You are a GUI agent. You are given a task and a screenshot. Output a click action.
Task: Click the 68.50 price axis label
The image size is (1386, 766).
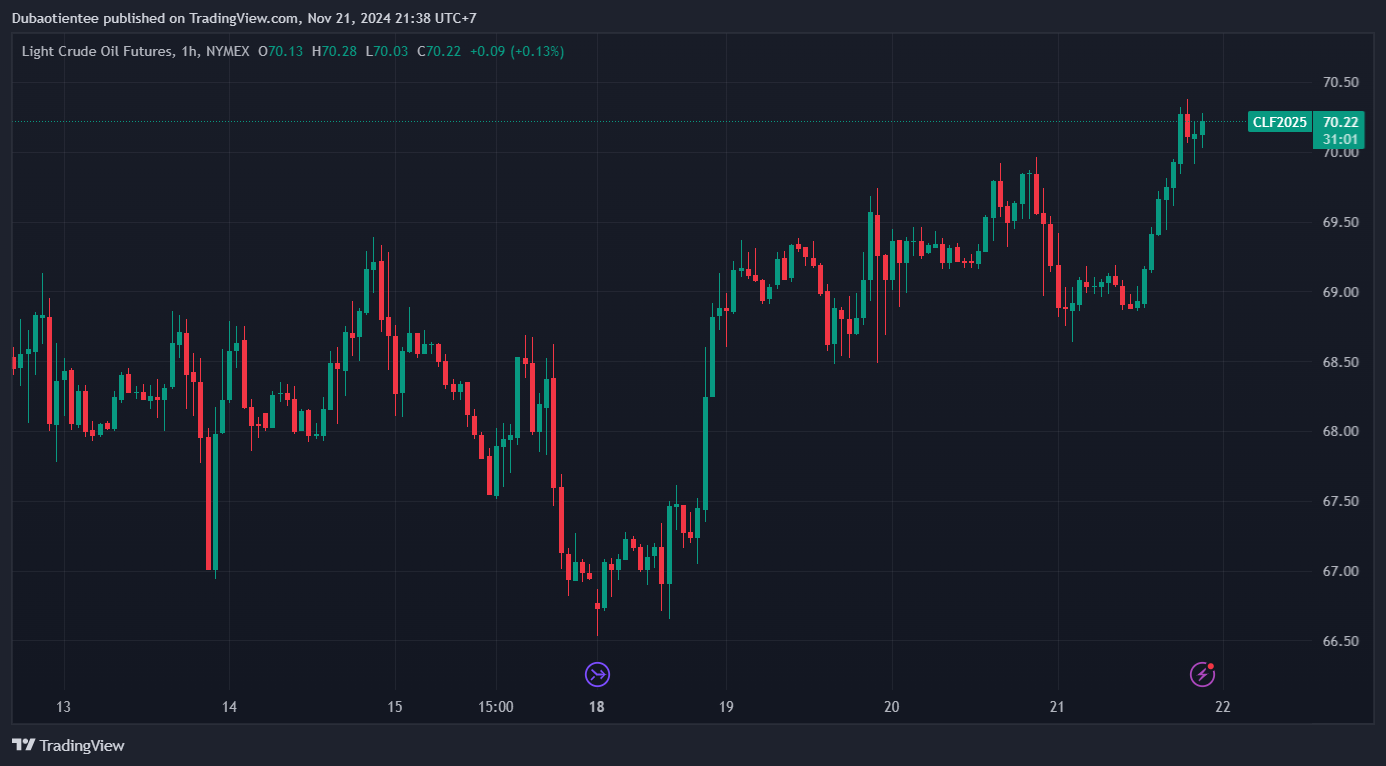[x=1340, y=362]
